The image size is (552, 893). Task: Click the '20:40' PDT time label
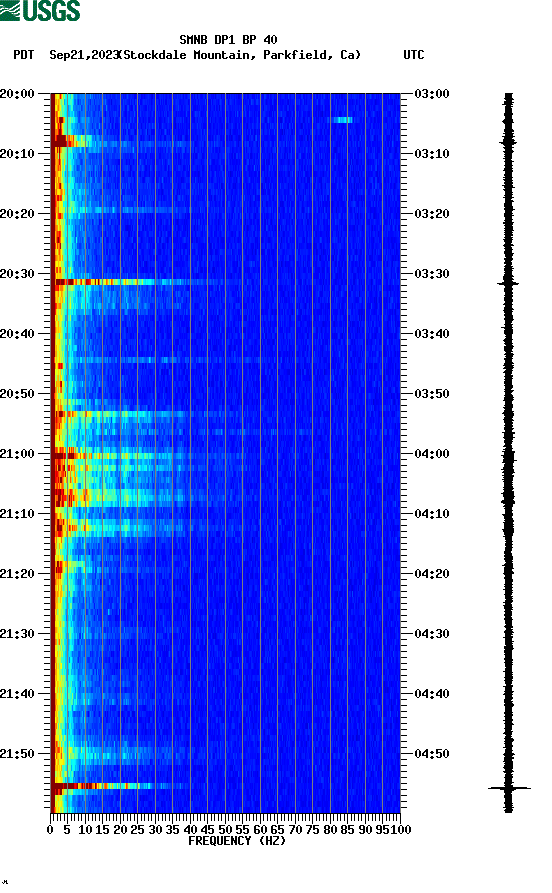pos(18,334)
